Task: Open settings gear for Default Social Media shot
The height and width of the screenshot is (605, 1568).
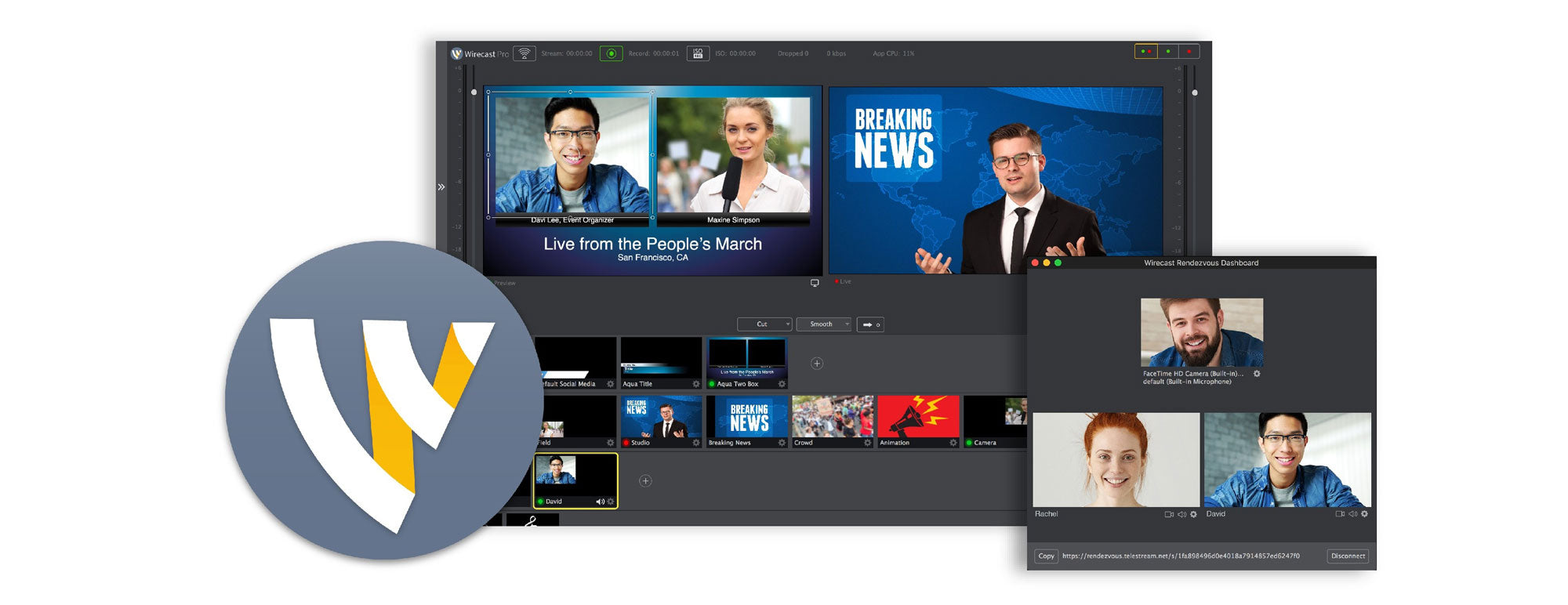Action: point(611,384)
